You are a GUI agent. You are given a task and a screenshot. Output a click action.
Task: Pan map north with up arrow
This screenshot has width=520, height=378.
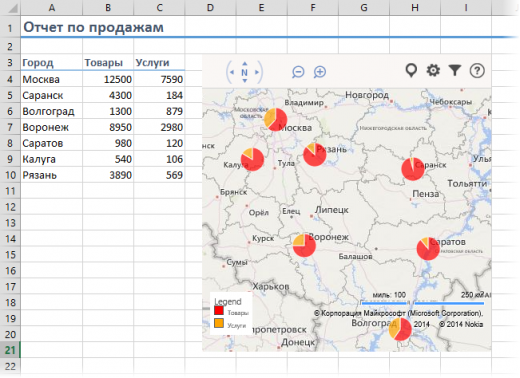click(x=245, y=63)
